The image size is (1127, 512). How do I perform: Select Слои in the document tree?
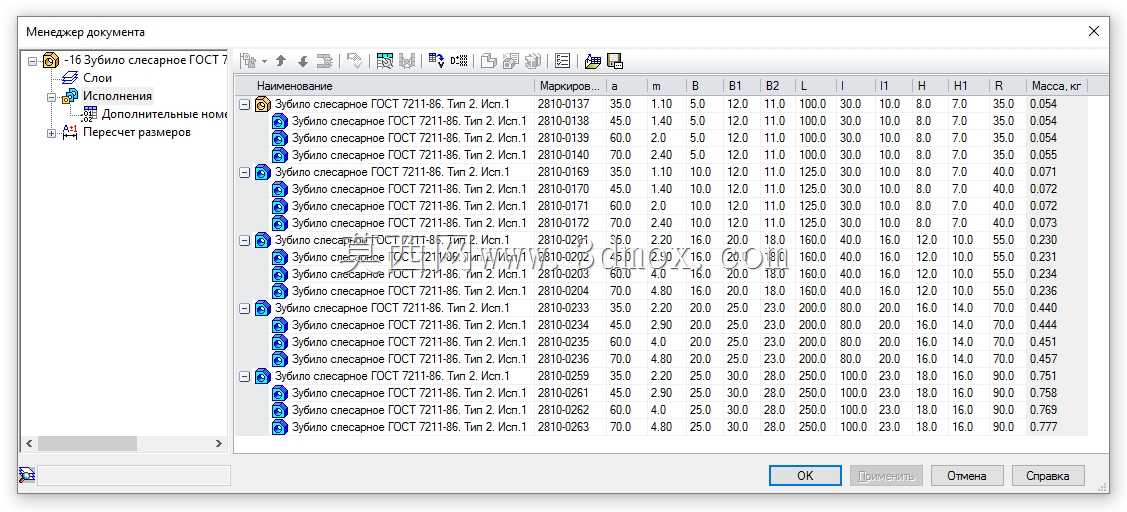pos(97,78)
